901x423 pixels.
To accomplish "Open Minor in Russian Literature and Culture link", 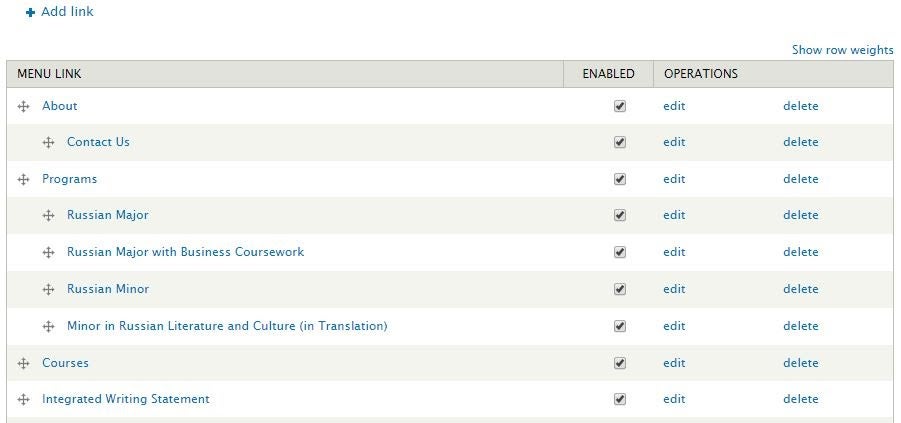I will point(227,326).
